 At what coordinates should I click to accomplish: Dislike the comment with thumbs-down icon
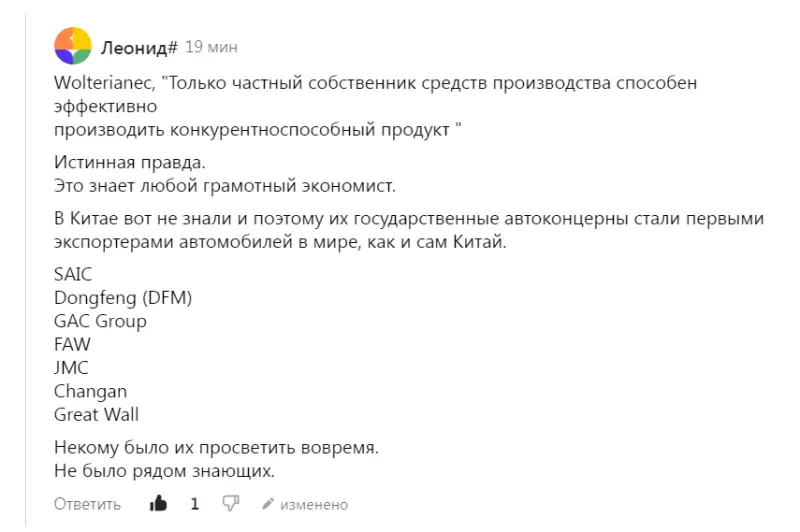click(230, 504)
